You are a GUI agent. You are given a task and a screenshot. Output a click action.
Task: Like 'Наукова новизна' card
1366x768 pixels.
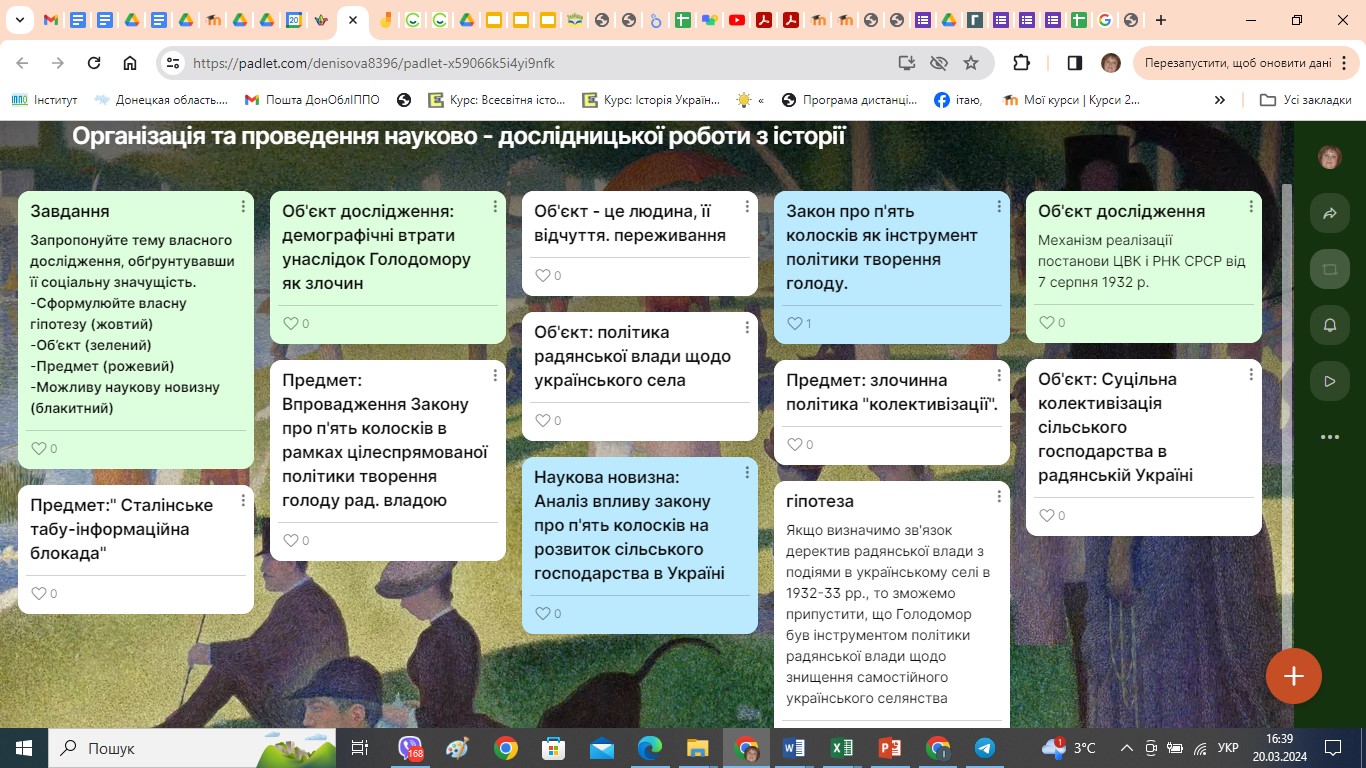(543, 614)
